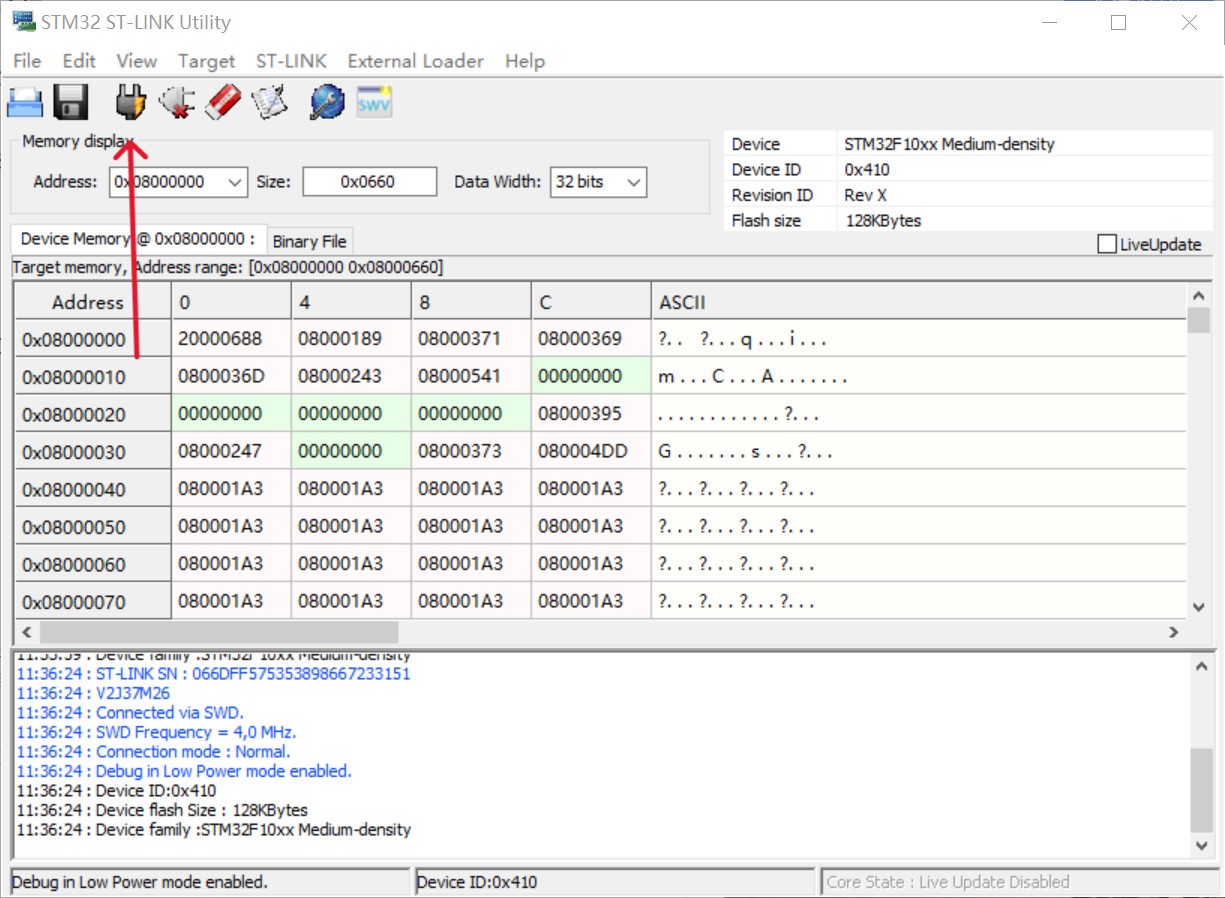Viewport: 1225px width, 898px height.
Task: Connect to target with the plug icon
Action: click(x=130, y=101)
